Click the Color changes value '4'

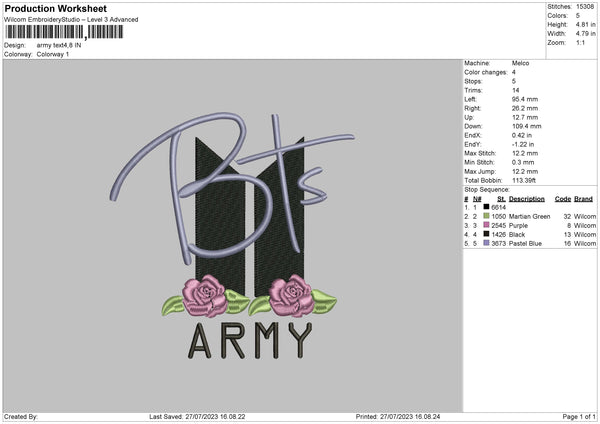(x=514, y=72)
